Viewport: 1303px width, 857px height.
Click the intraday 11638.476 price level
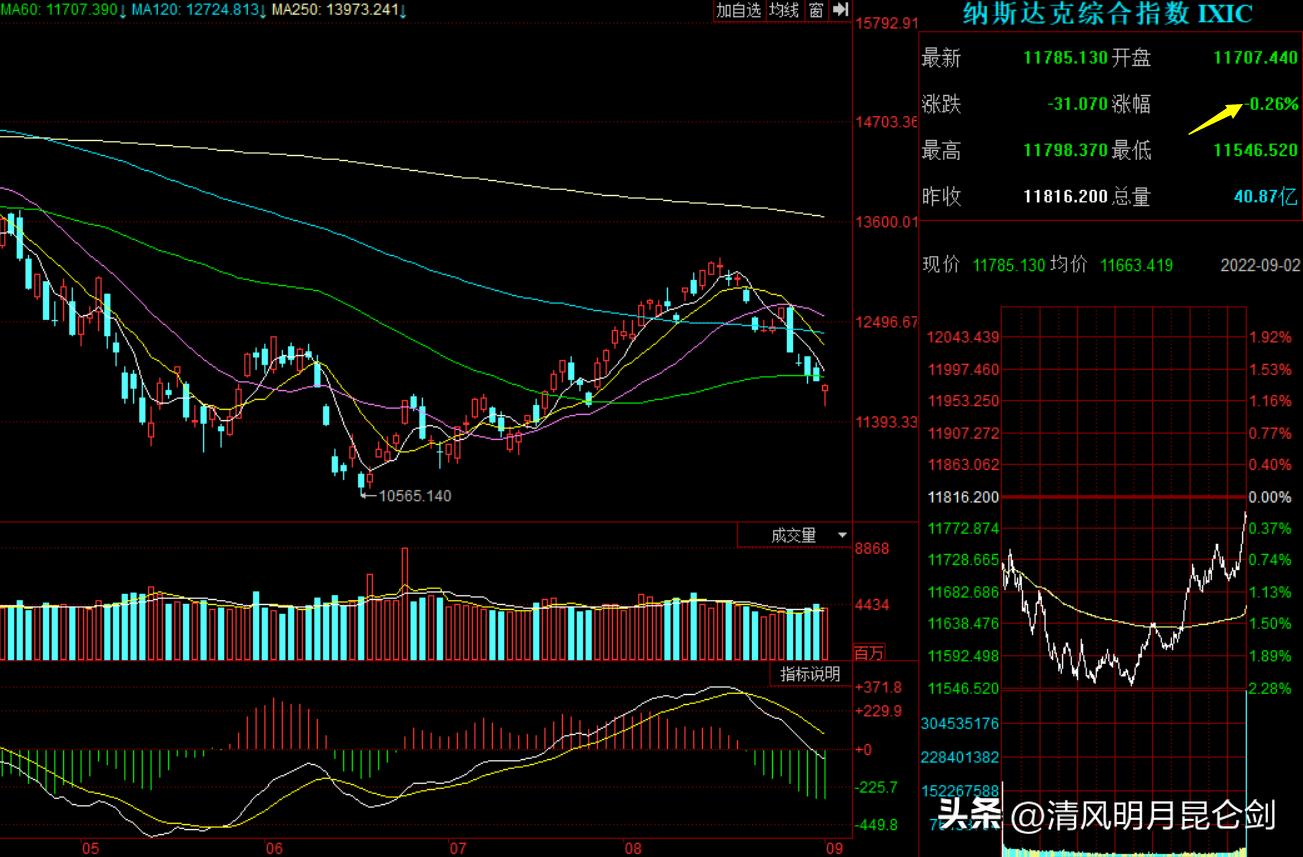[x=964, y=624]
